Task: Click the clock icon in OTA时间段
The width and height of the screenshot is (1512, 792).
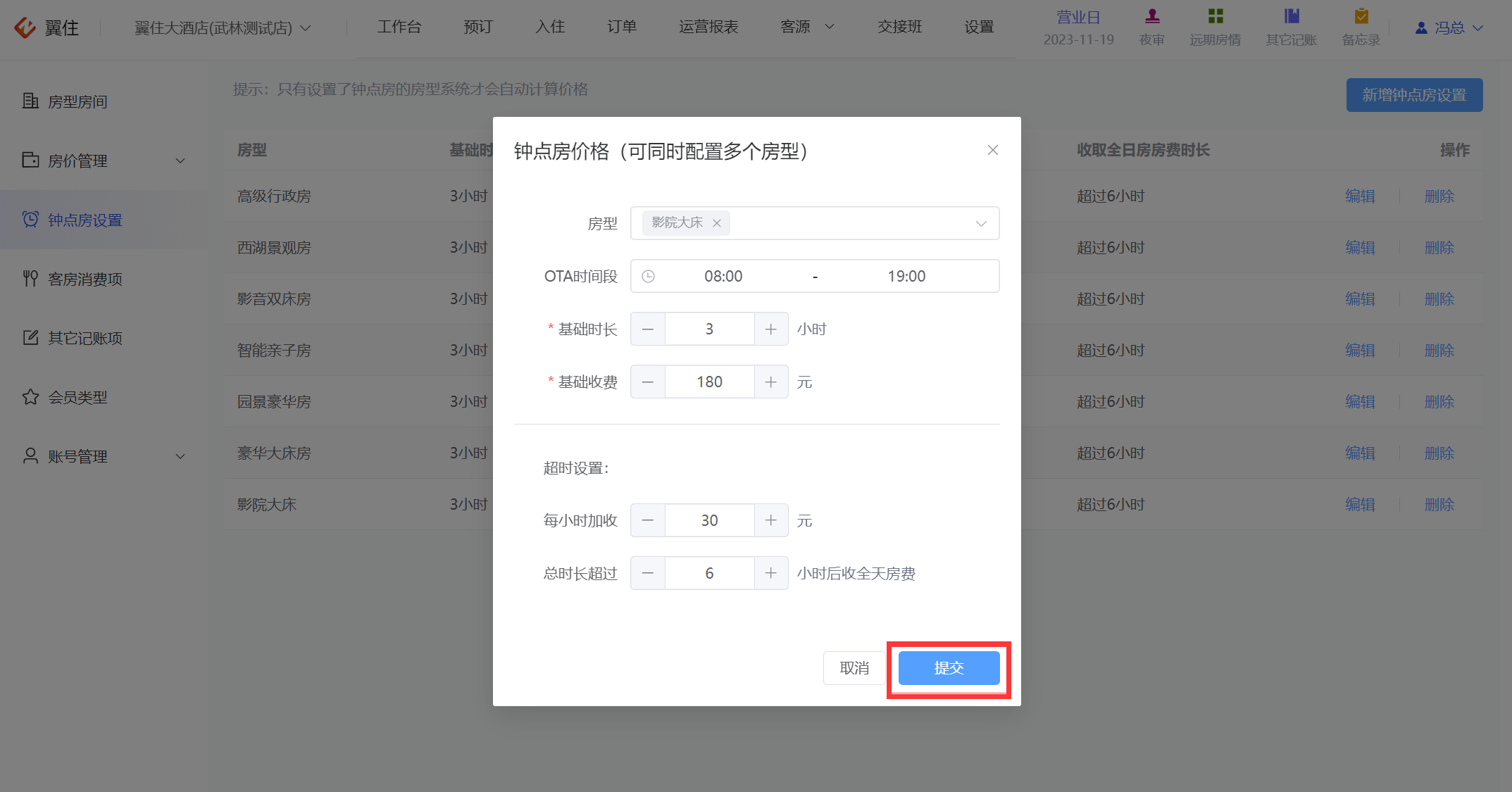Action: (649, 276)
